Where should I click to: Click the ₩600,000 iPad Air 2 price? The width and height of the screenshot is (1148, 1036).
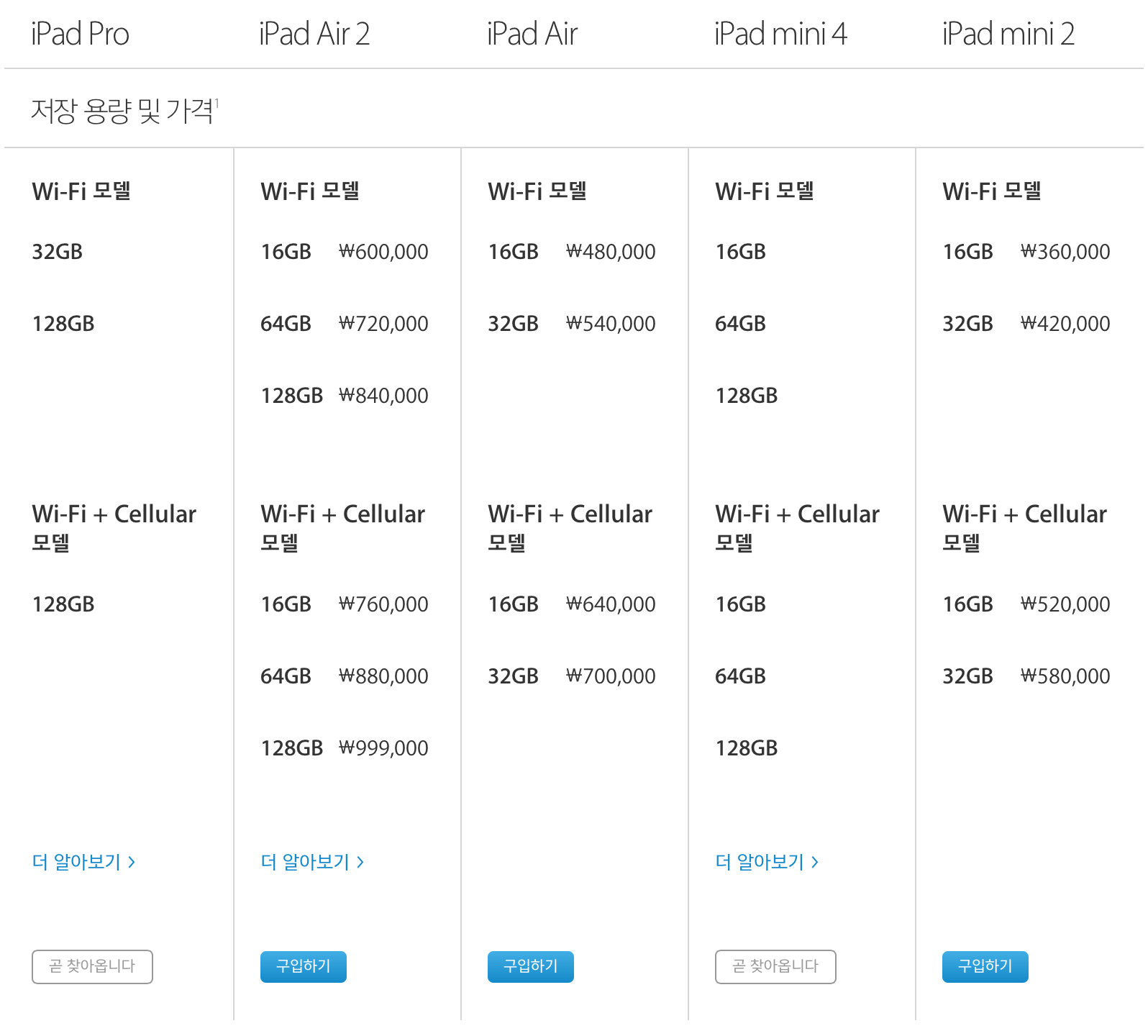[x=383, y=252]
